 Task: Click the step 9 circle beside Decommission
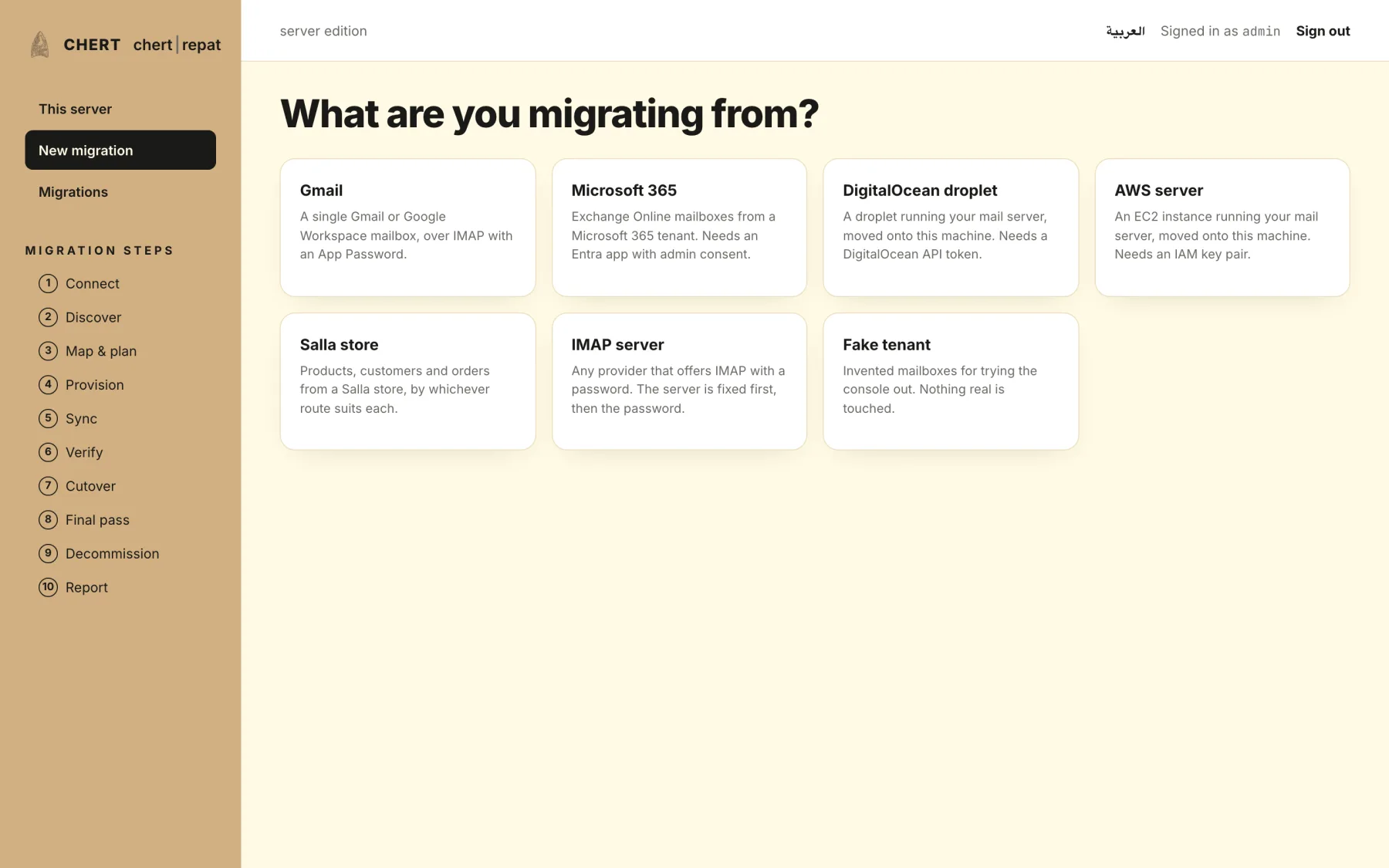tap(48, 553)
